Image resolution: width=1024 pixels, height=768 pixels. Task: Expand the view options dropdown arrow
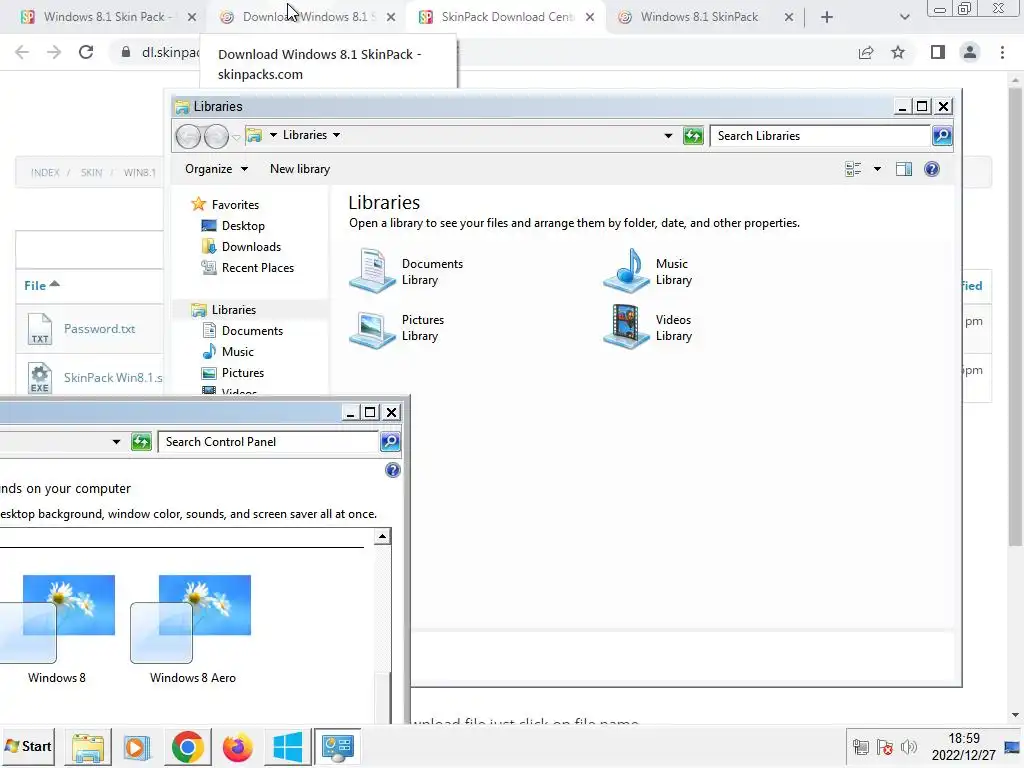[x=877, y=169]
